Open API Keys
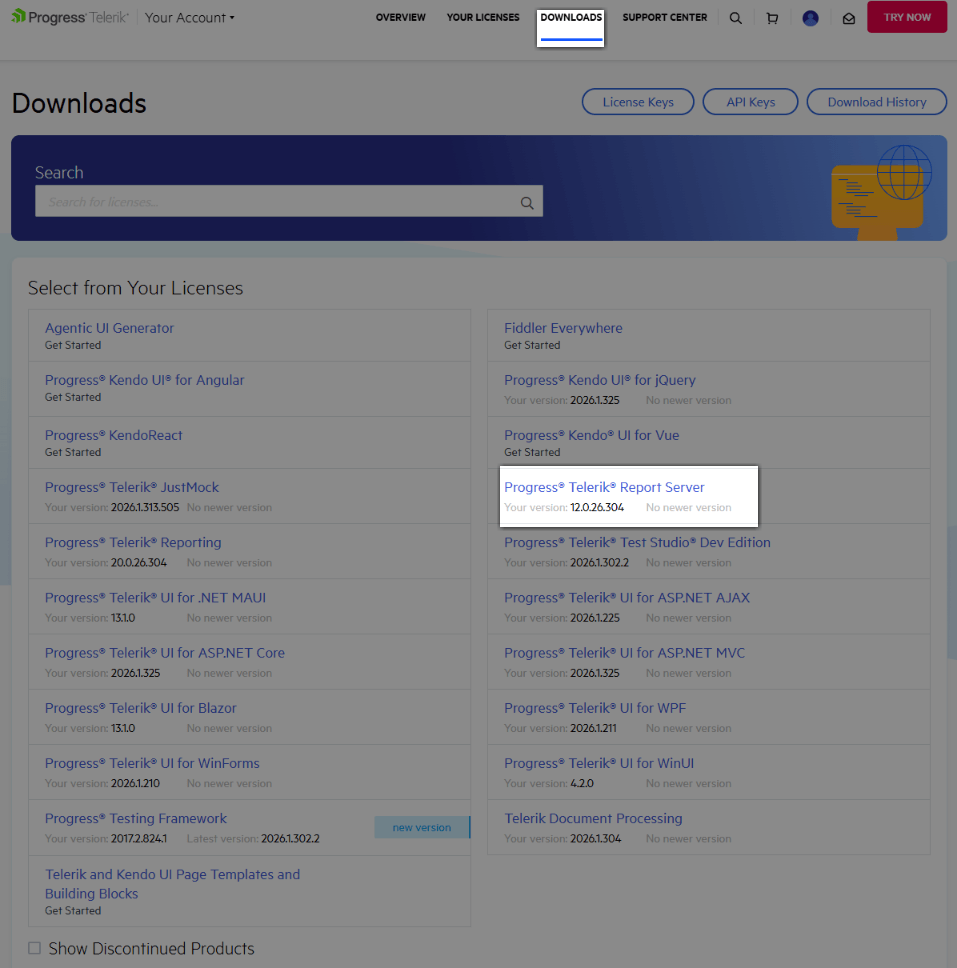Screen dimensions: 957x968 [750, 101]
